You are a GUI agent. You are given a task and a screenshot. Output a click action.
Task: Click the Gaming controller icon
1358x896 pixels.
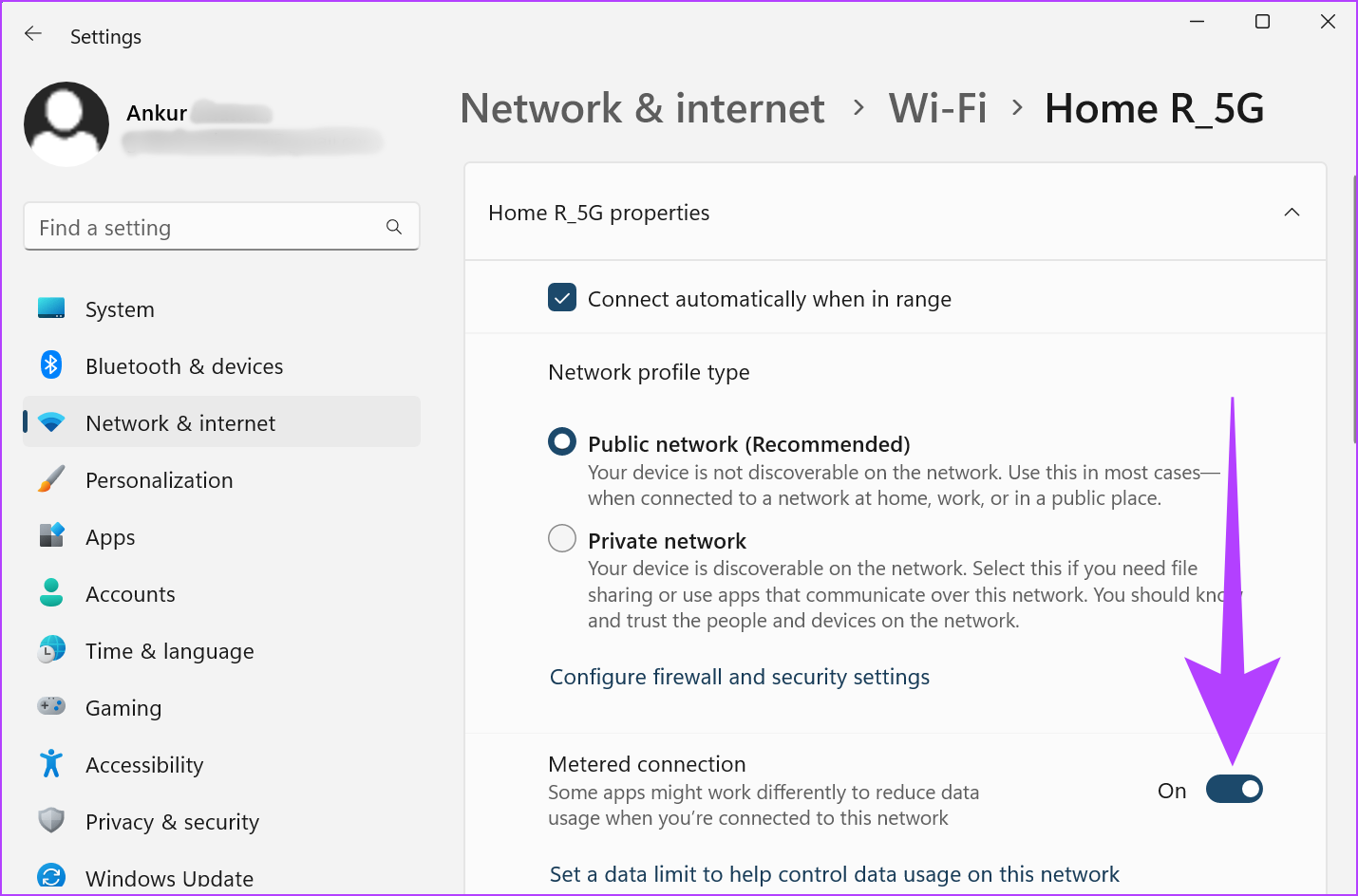[x=51, y=707]
